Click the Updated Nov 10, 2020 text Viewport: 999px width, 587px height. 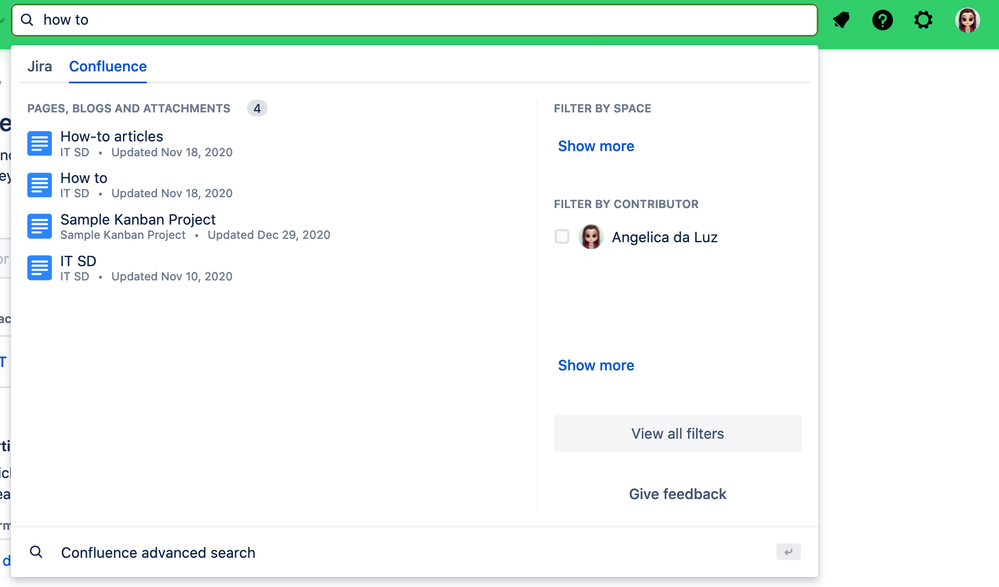[x=172, y=276]
